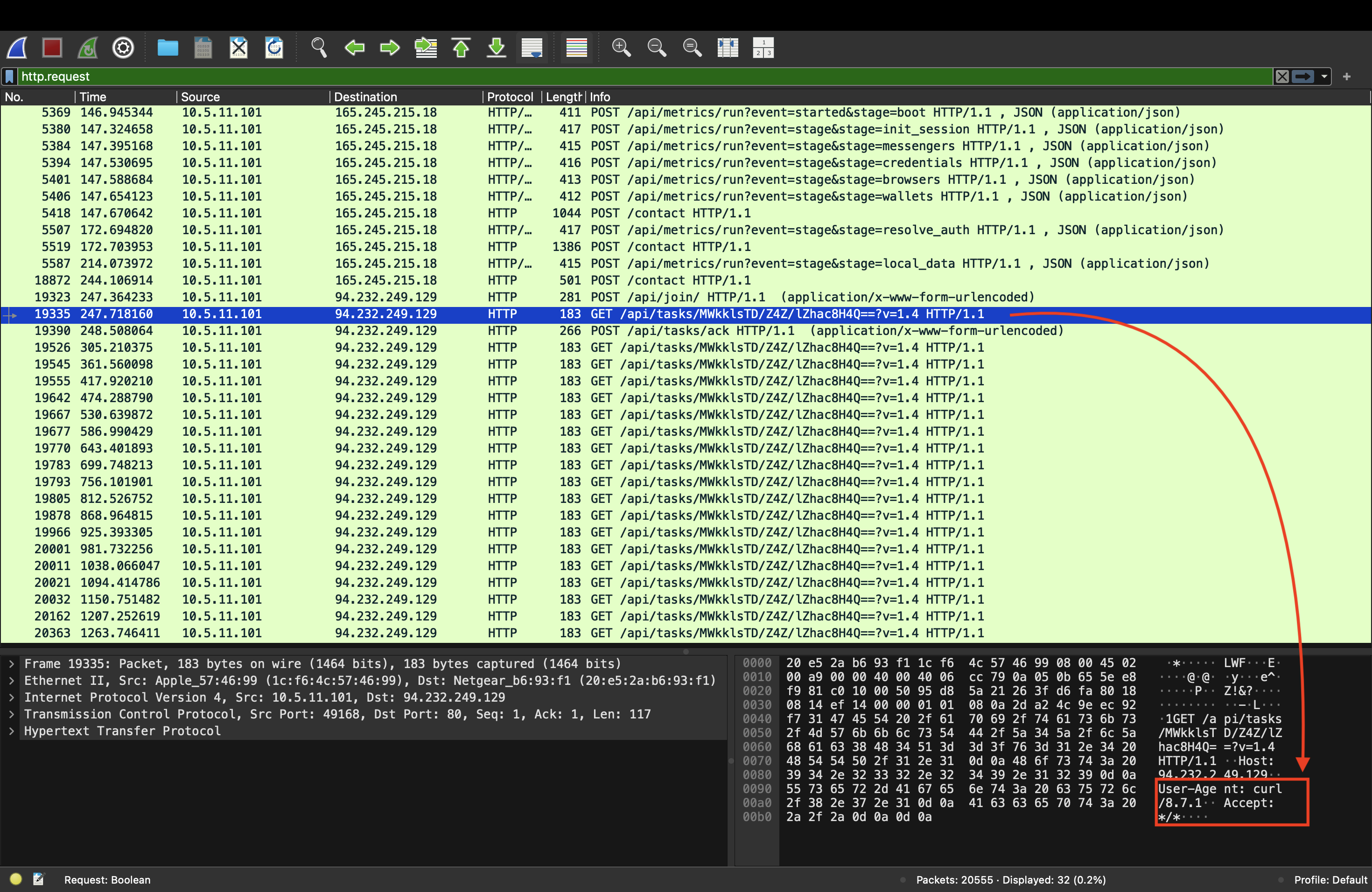Select packet 5406 wallets stage row
This screenshot has height=892, width=1372.
click(686, 196)
